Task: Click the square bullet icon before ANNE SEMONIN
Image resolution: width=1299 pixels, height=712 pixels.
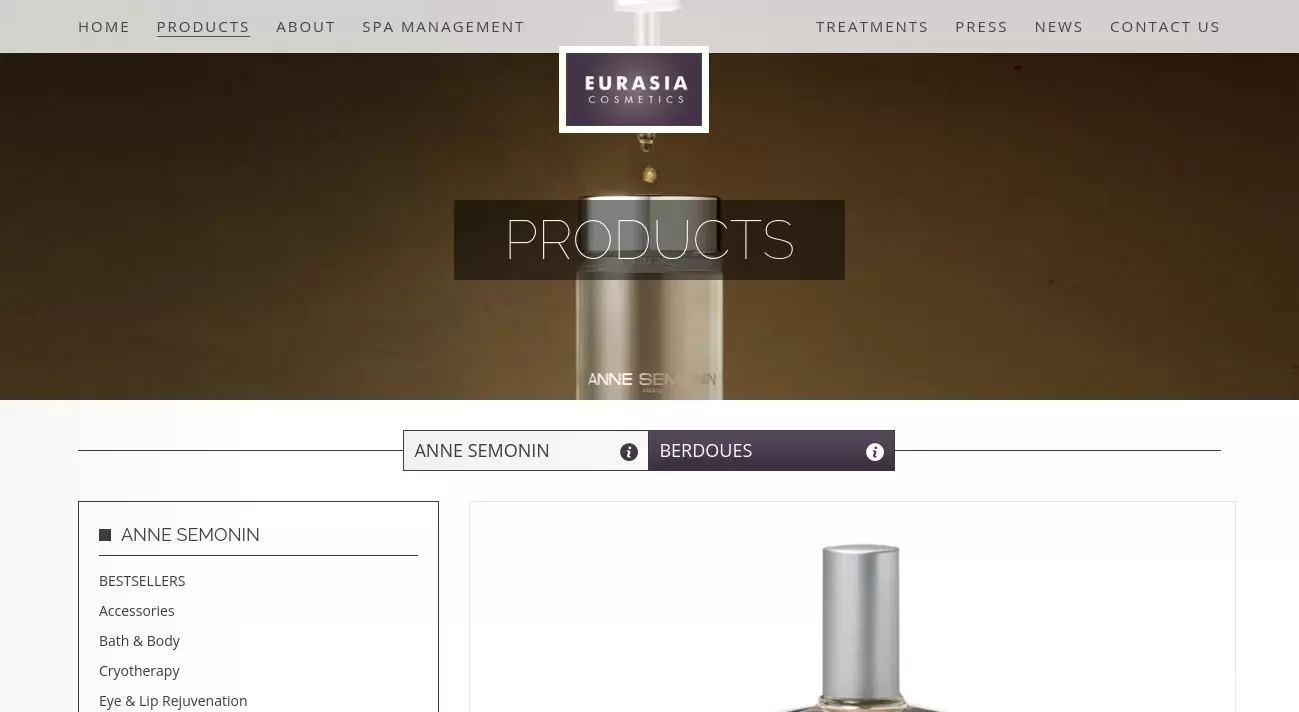Action: (105, 535)
